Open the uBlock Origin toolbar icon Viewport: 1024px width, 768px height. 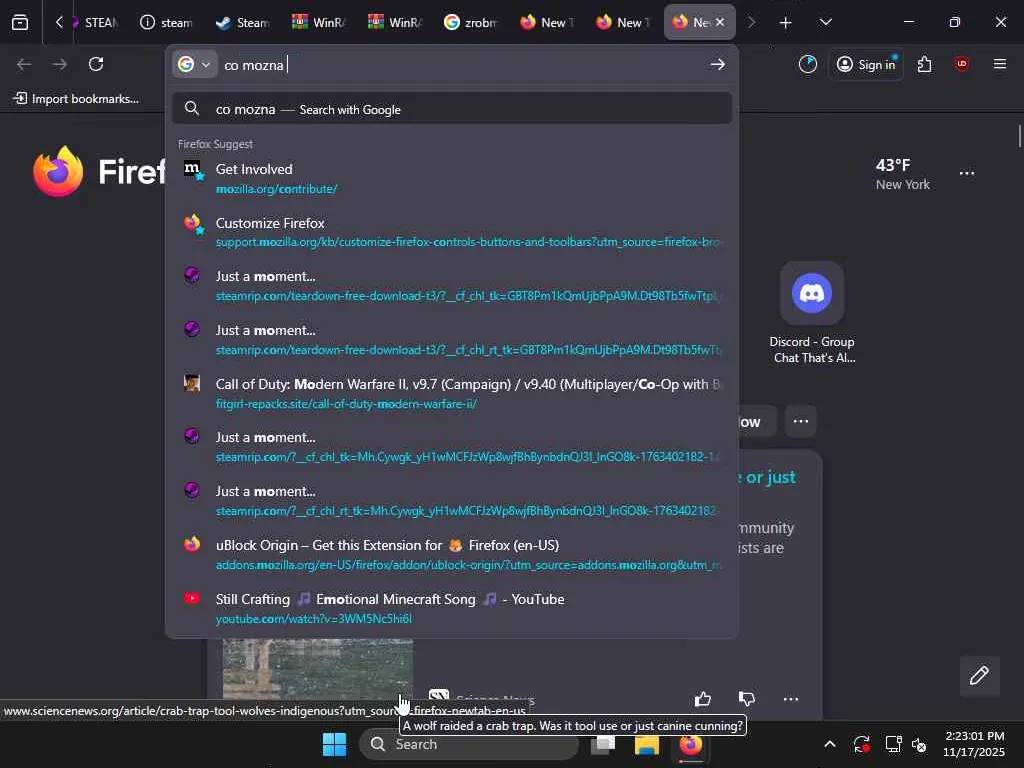pos(961,64)
